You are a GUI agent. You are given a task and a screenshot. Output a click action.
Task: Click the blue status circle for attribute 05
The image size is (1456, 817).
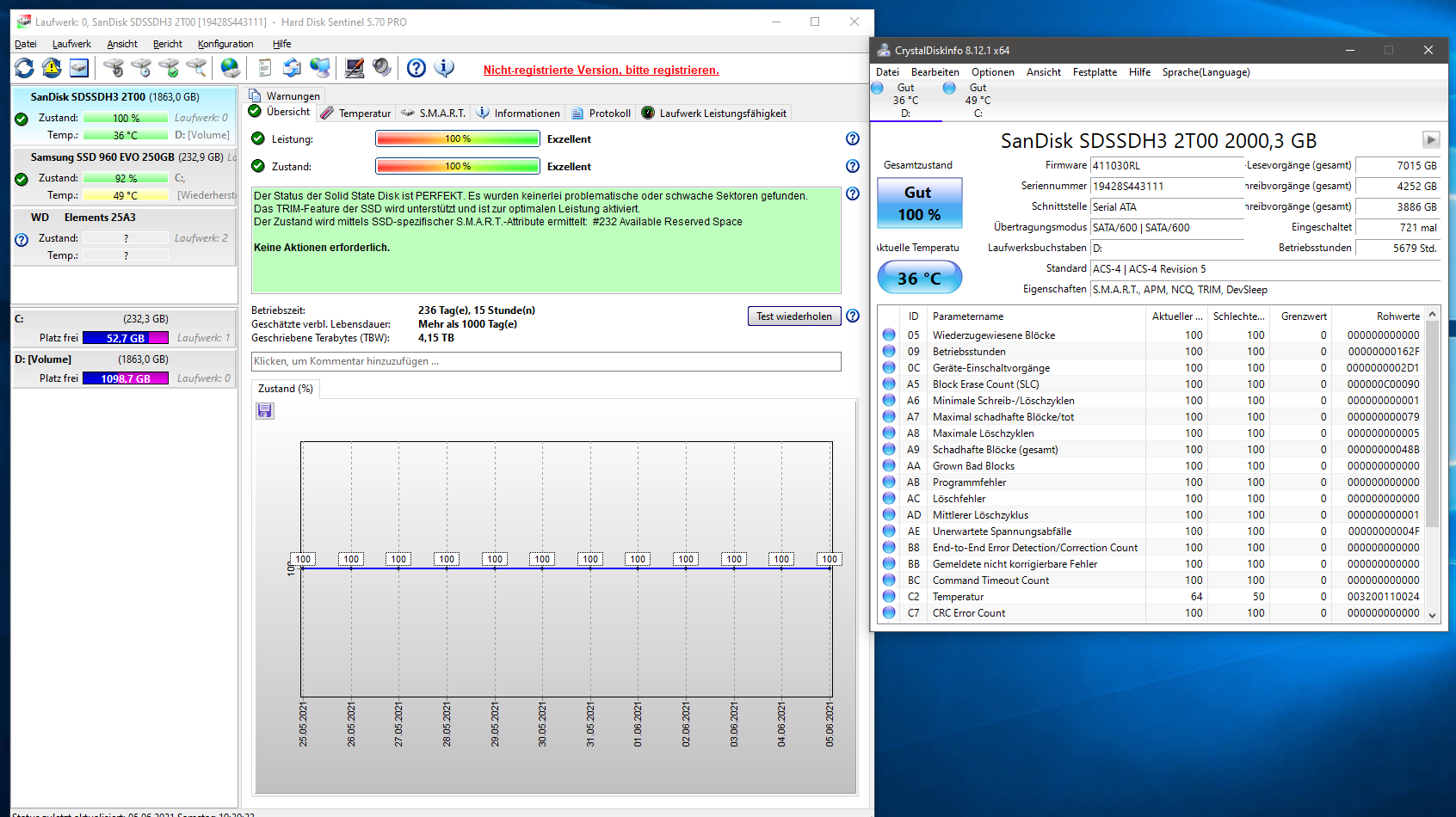(x=889, y=335)
